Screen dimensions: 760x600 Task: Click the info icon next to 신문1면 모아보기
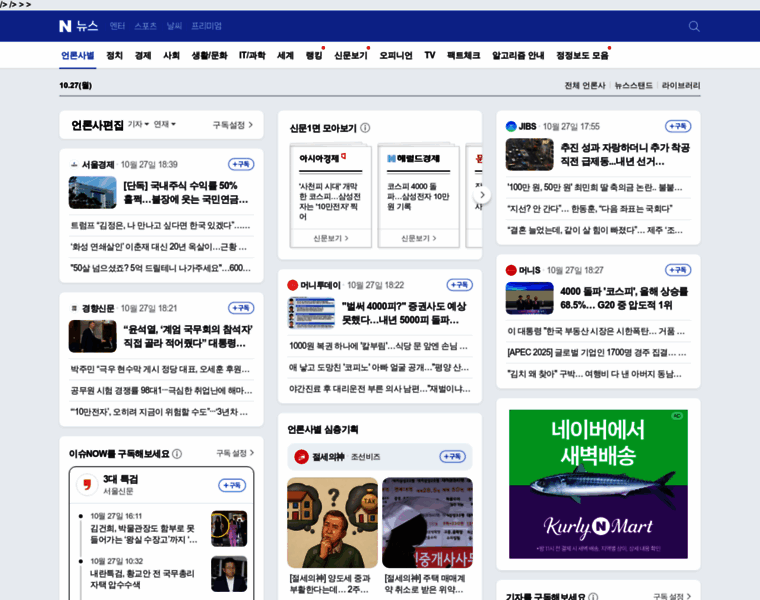point(365,128)
